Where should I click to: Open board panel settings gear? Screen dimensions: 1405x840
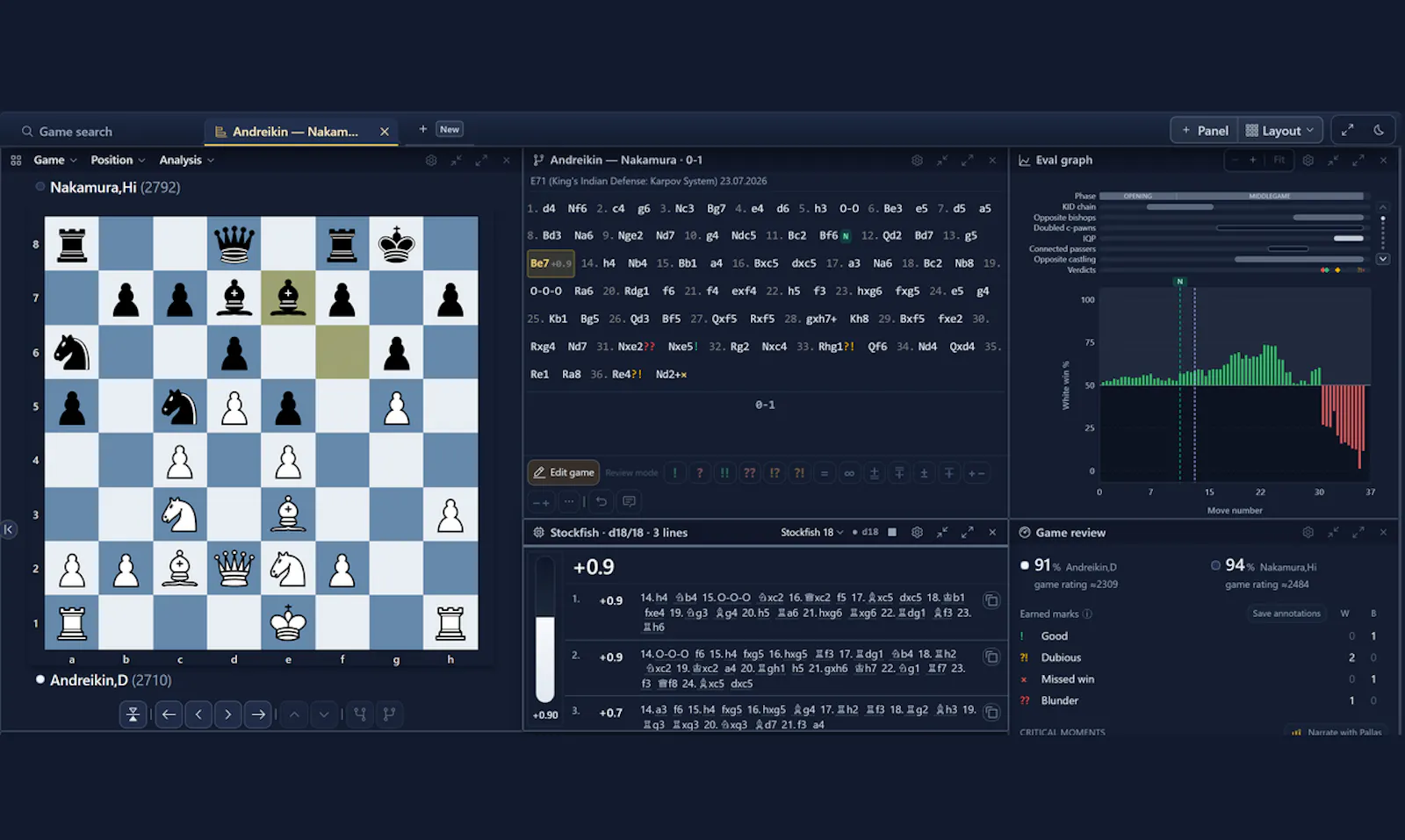tap(431, 161)
